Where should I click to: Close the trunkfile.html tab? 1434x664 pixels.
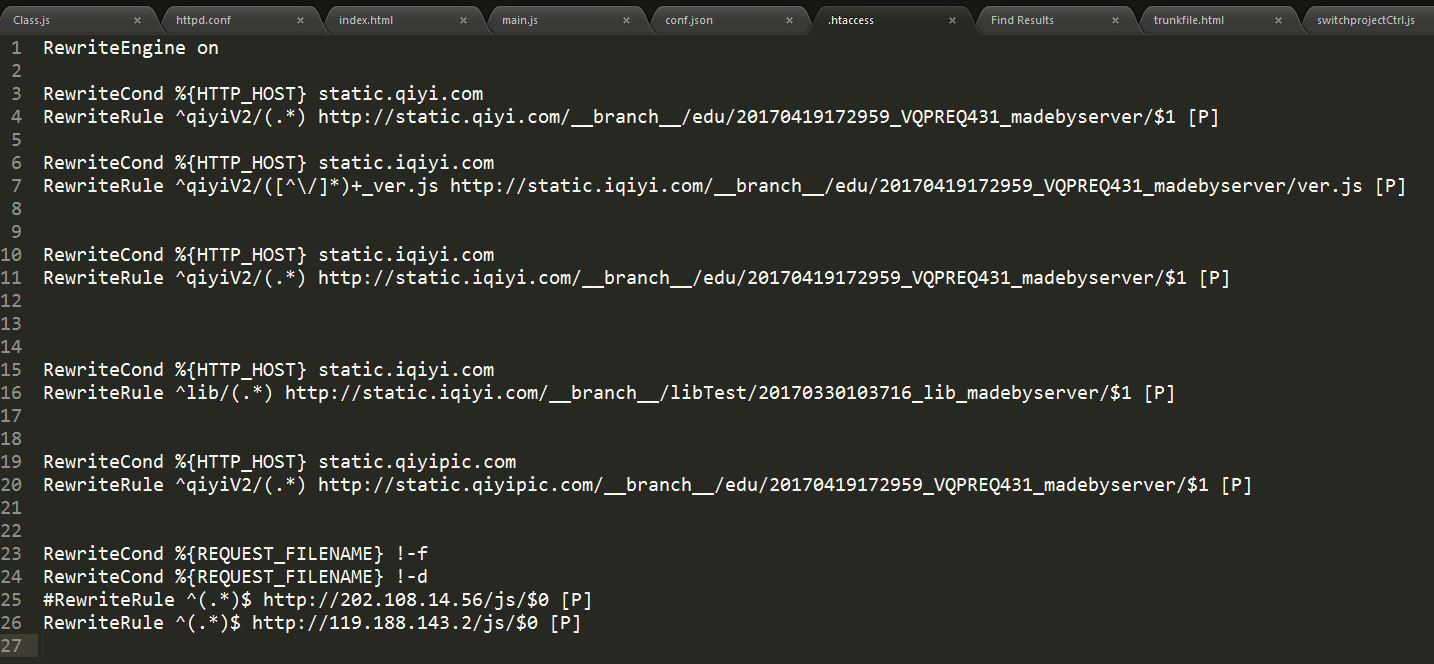1279,20
